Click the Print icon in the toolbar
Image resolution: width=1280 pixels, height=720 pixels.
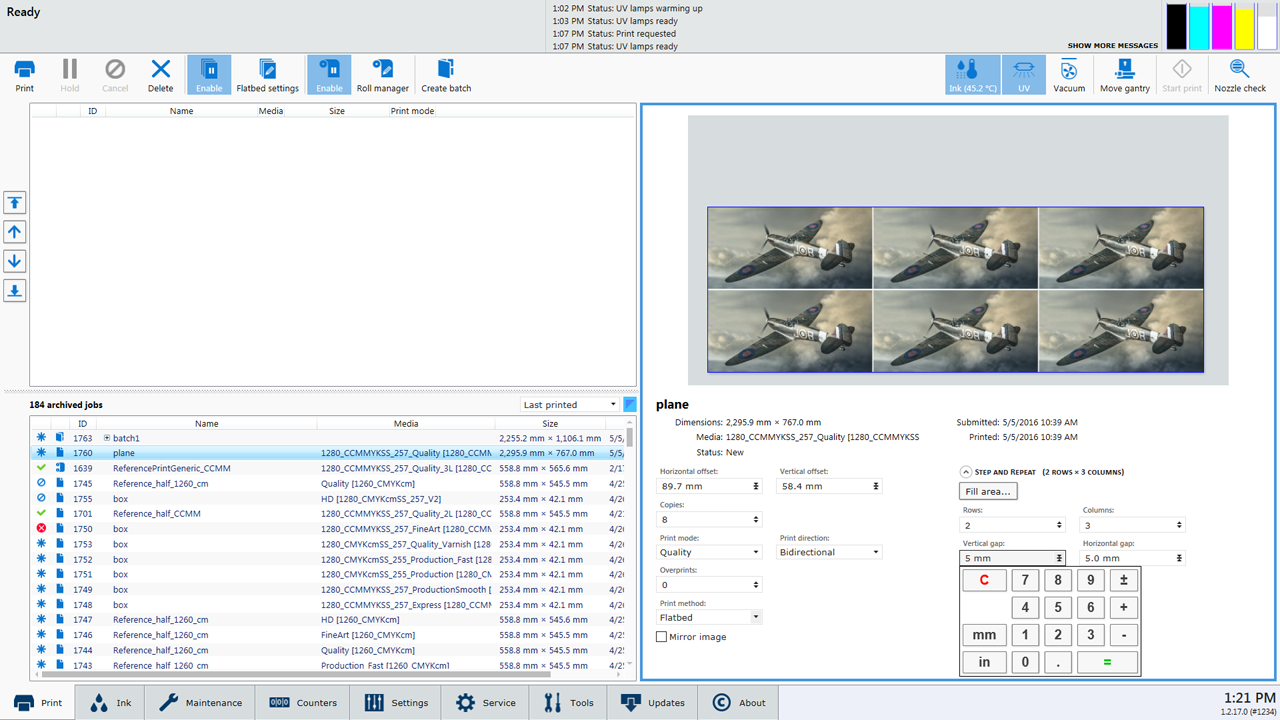point(24,75)
